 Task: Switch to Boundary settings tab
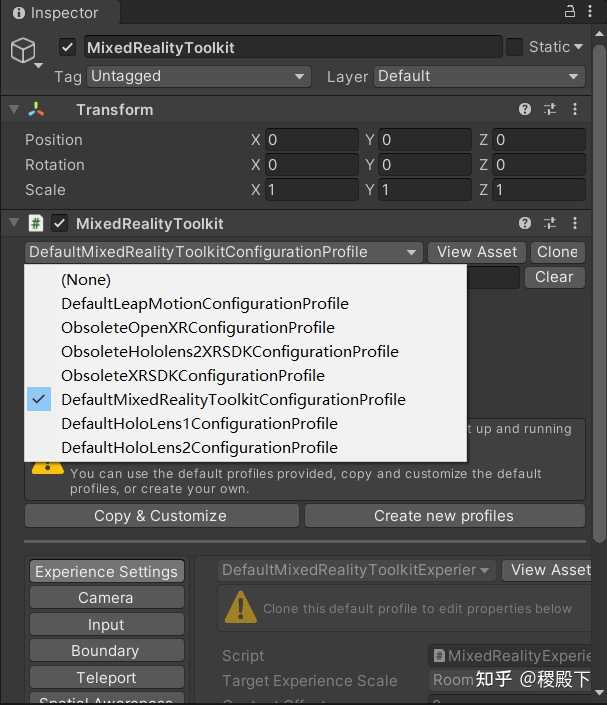tap(107, 651)
